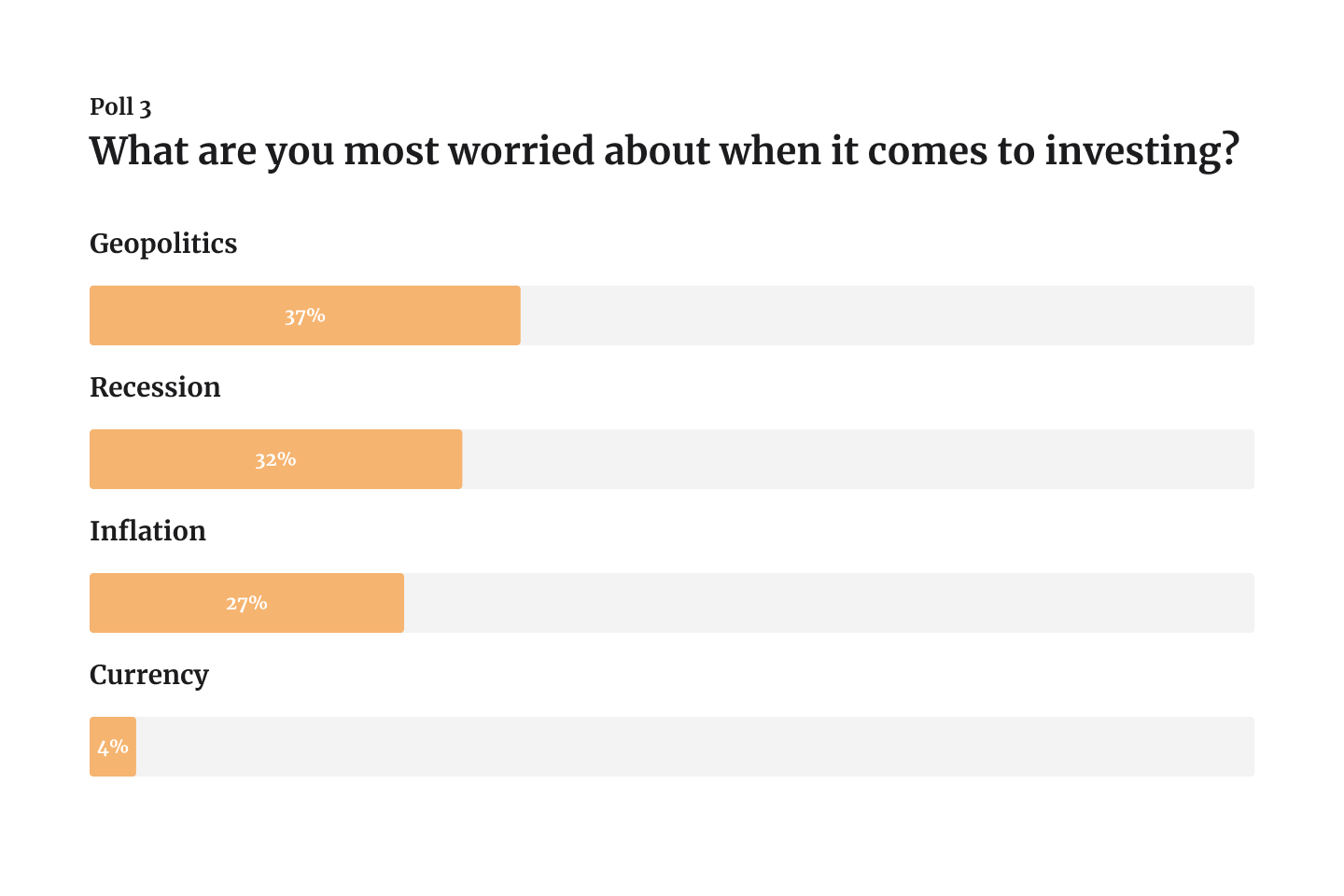Click the 27% value text
The width and height of the screenshot is (1344, 896).
coord(246,603)
